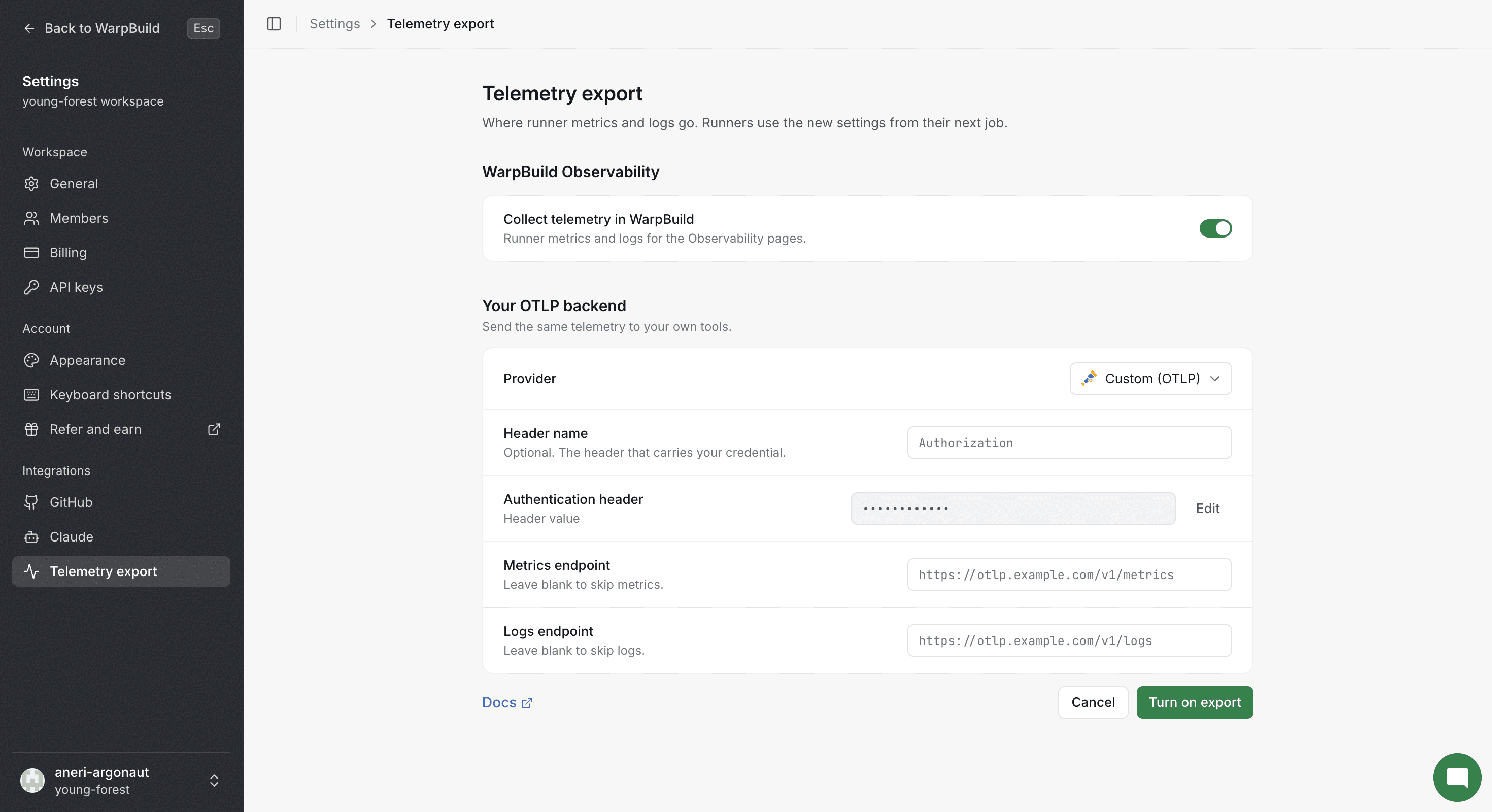Click the external link icon beside Docs
This screenshot has width=1492, height=812.
tap(526, 703)
